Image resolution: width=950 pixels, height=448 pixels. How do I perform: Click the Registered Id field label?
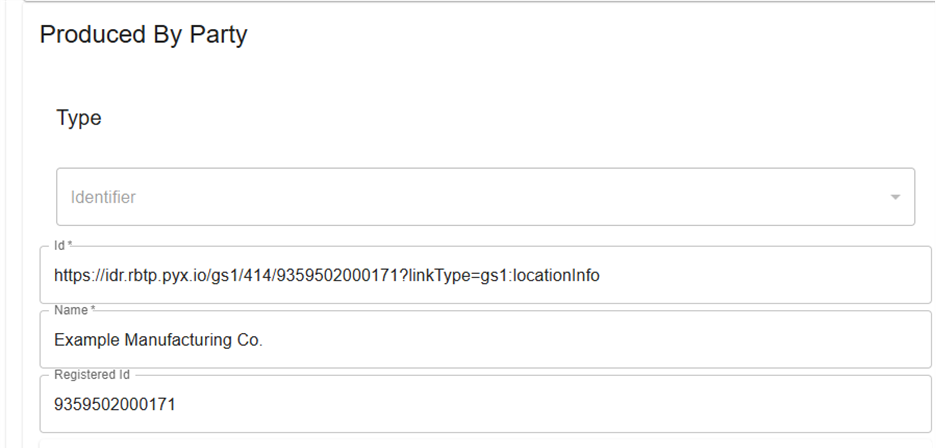click(92, 375)
